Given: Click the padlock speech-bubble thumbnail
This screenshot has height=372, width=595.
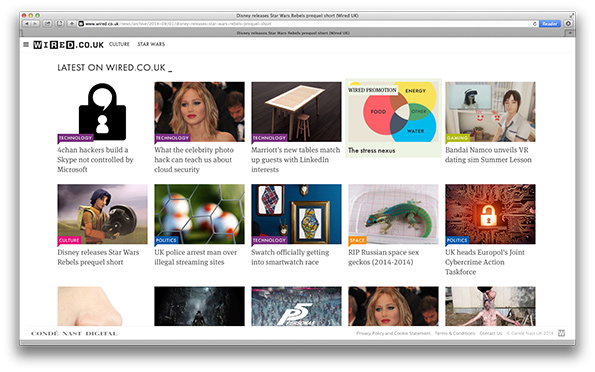Looking at the screenshot, I should pos(102,112).
